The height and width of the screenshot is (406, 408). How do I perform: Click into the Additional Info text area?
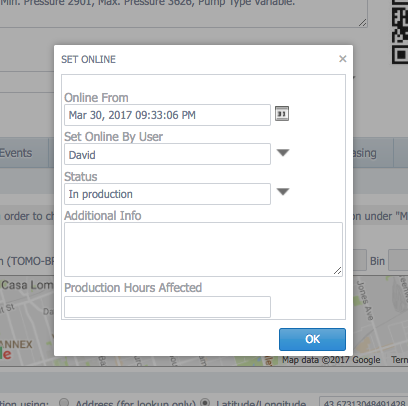[203, 249]
